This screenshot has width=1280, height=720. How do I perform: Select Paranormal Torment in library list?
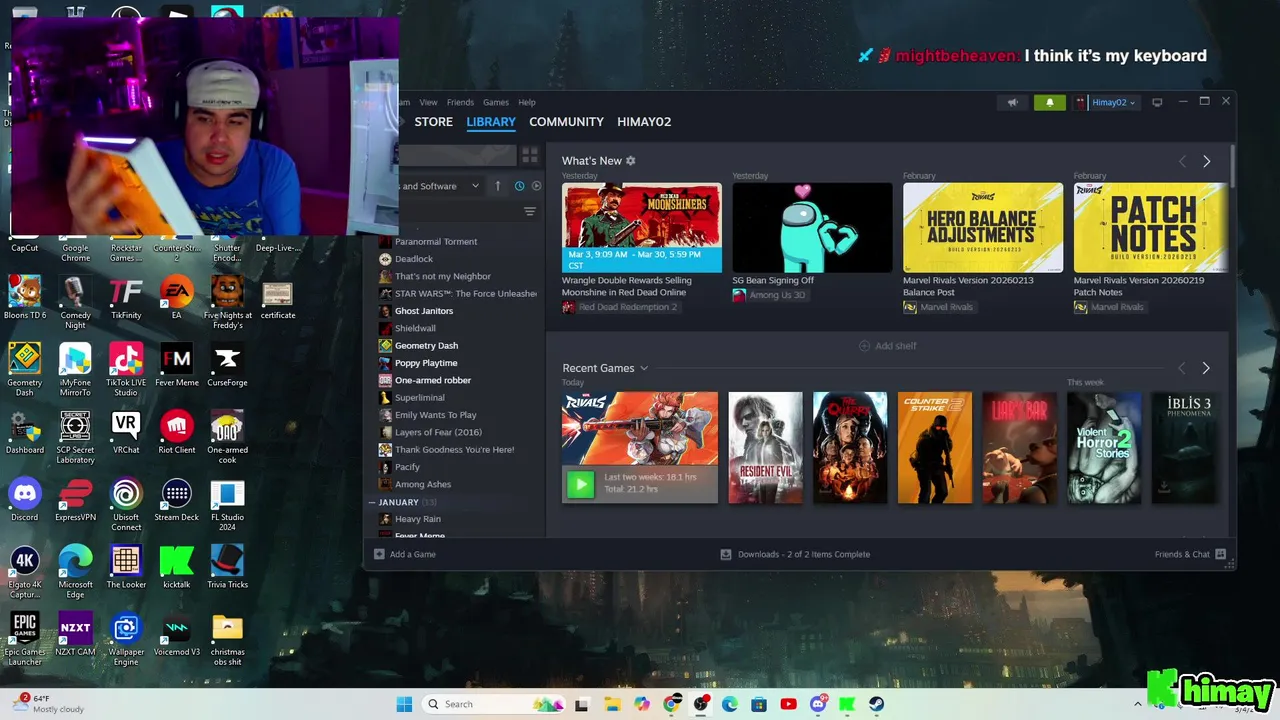(436, 242)
